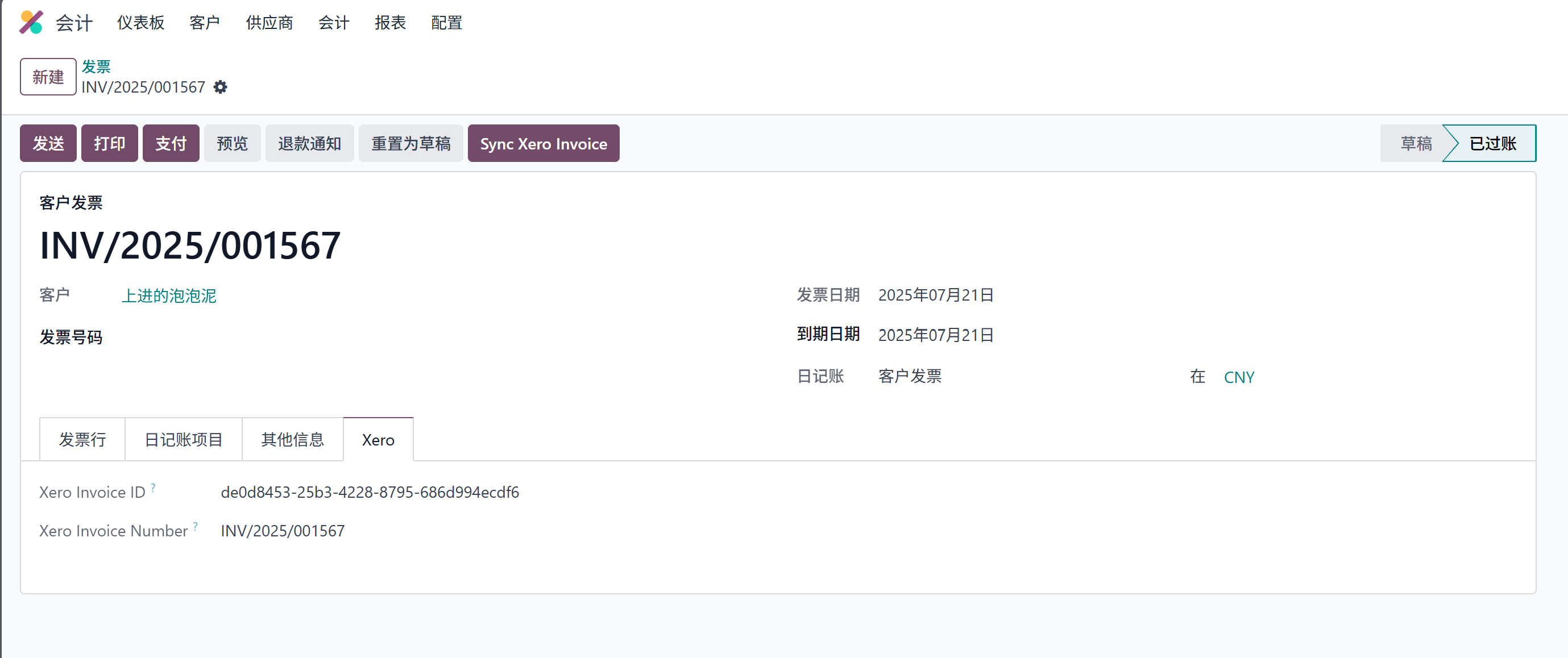Screen dimensions: 1568x658
Task: Click Xero Invoice ID help question mark
Action: pos(154,487)
